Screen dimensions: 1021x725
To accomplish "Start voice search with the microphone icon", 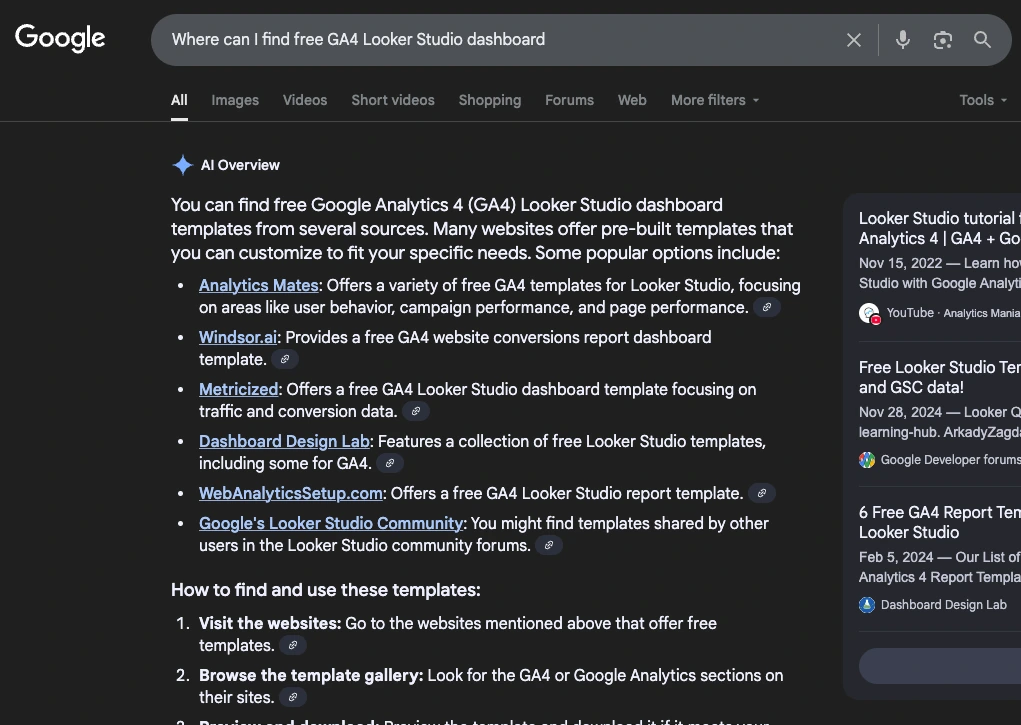I will [x=902, y=40].
